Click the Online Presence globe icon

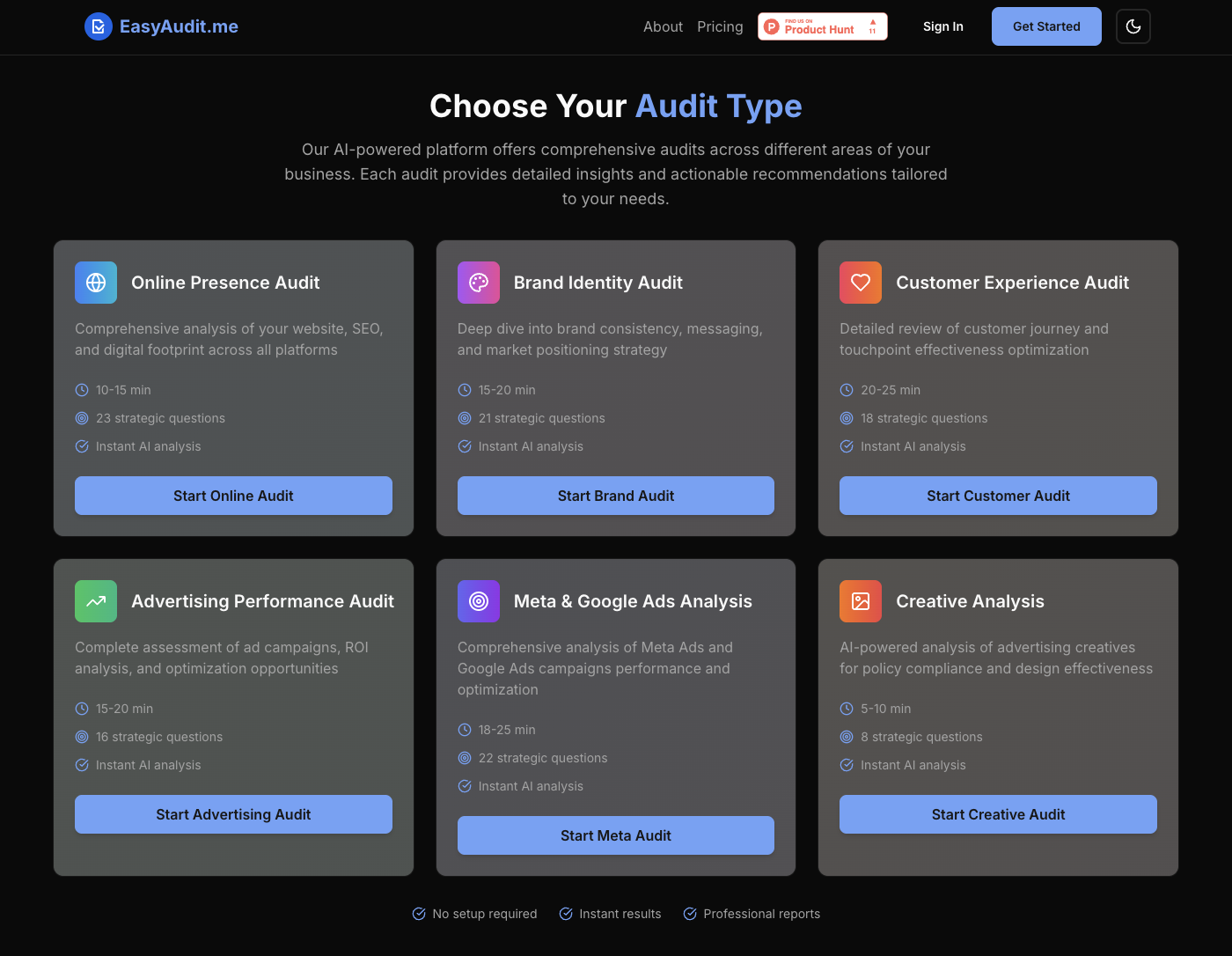pyautogui.click(x=96, y=283)
